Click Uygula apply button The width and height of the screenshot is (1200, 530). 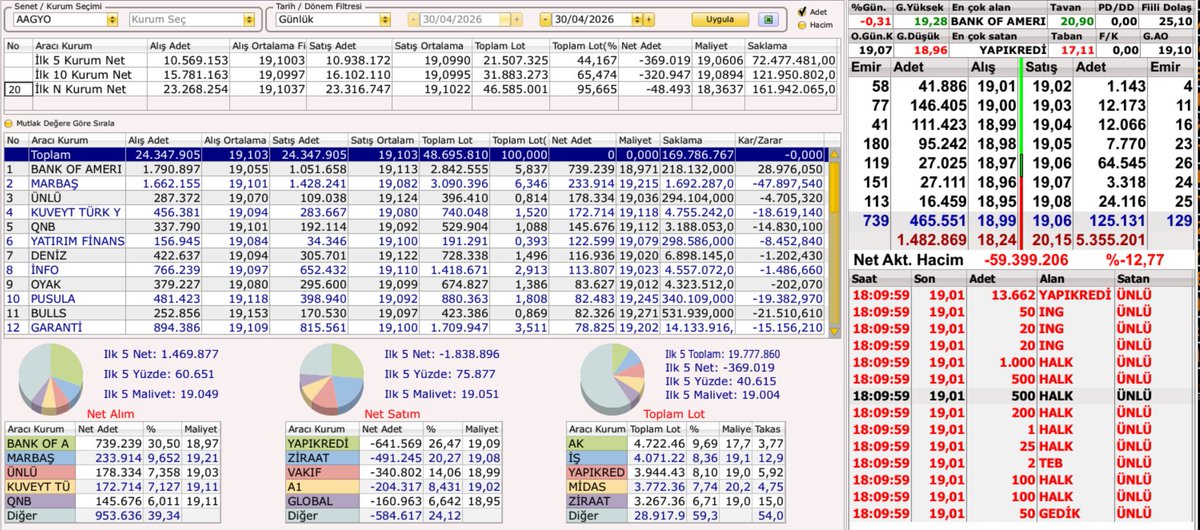[x=720, y=19]
